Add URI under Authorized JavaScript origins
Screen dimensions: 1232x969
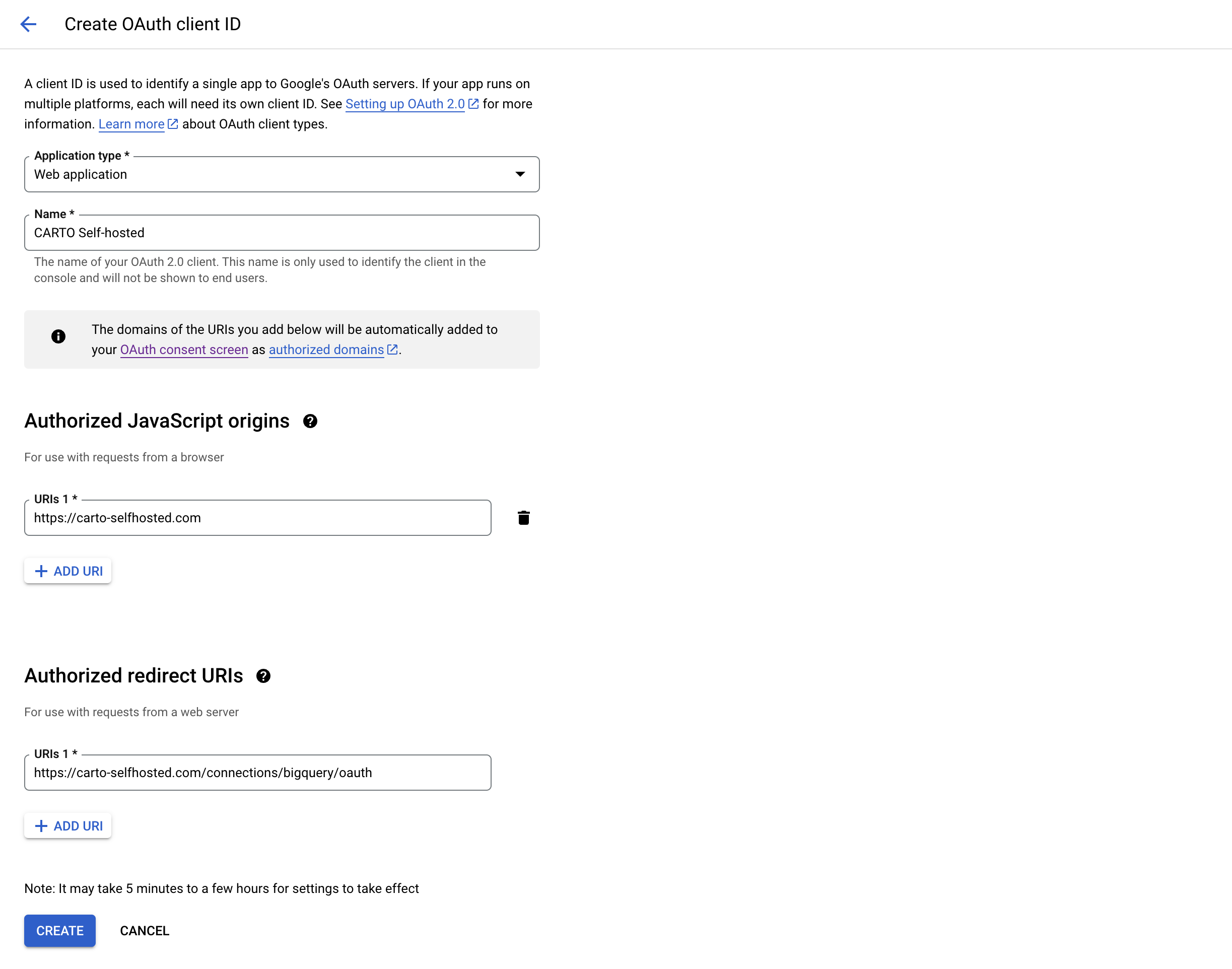(68, 571)
